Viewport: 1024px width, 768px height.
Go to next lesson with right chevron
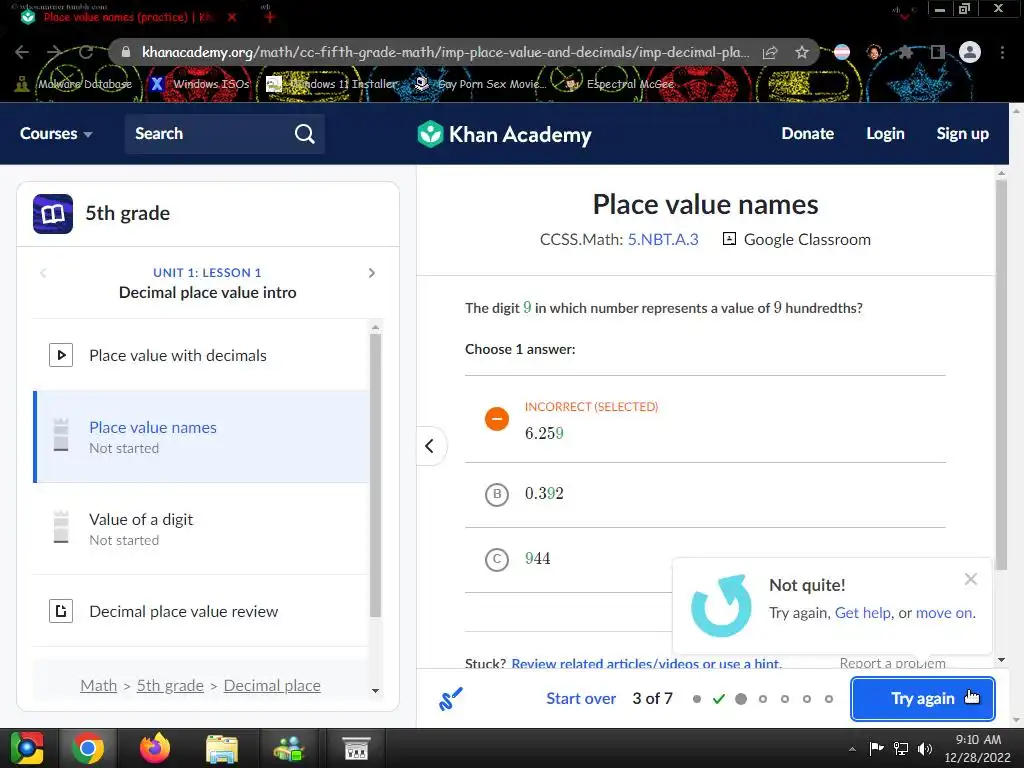tap(372, 273)
